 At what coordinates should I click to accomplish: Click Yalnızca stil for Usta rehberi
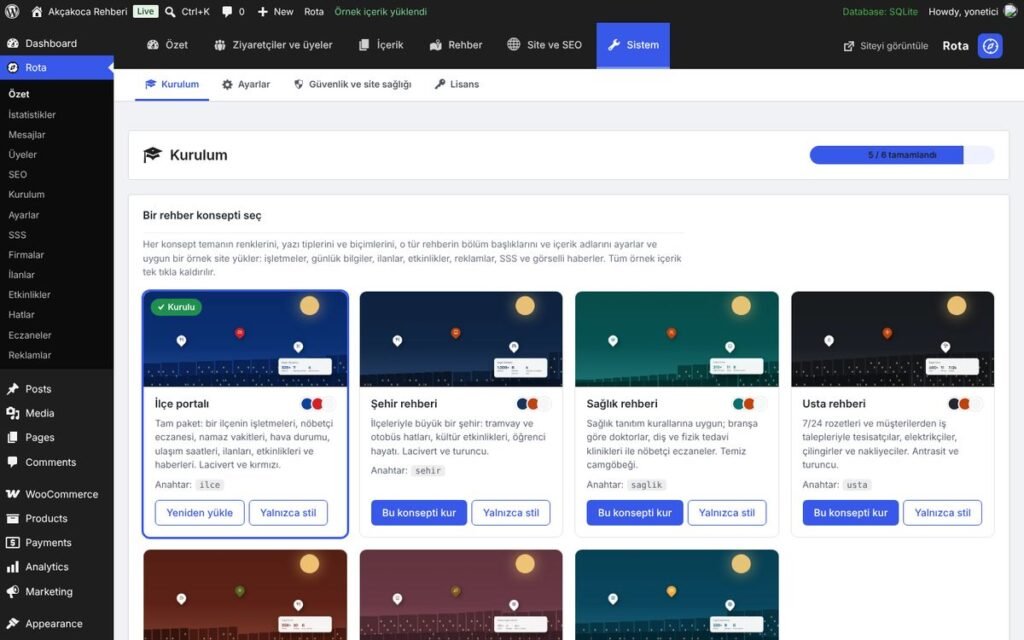(942, 513)
